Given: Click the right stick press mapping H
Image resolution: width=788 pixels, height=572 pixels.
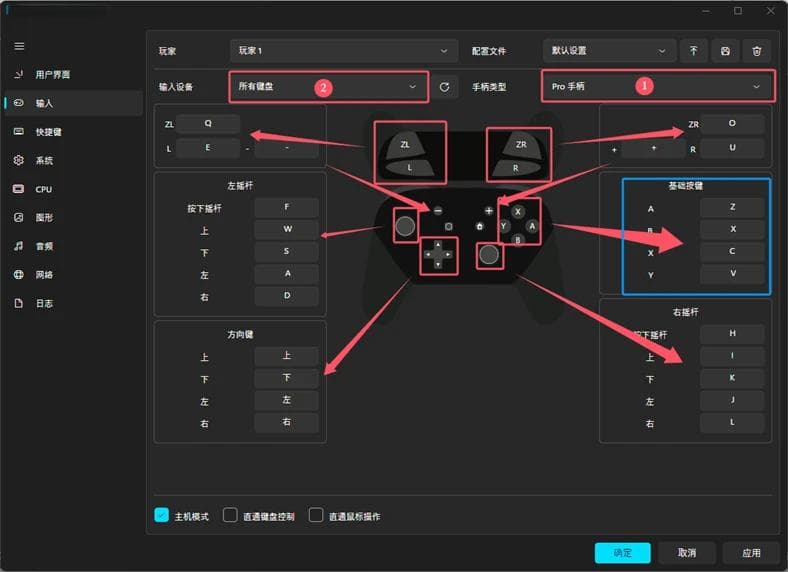Looking at the screenshot, I should (732, 334).
